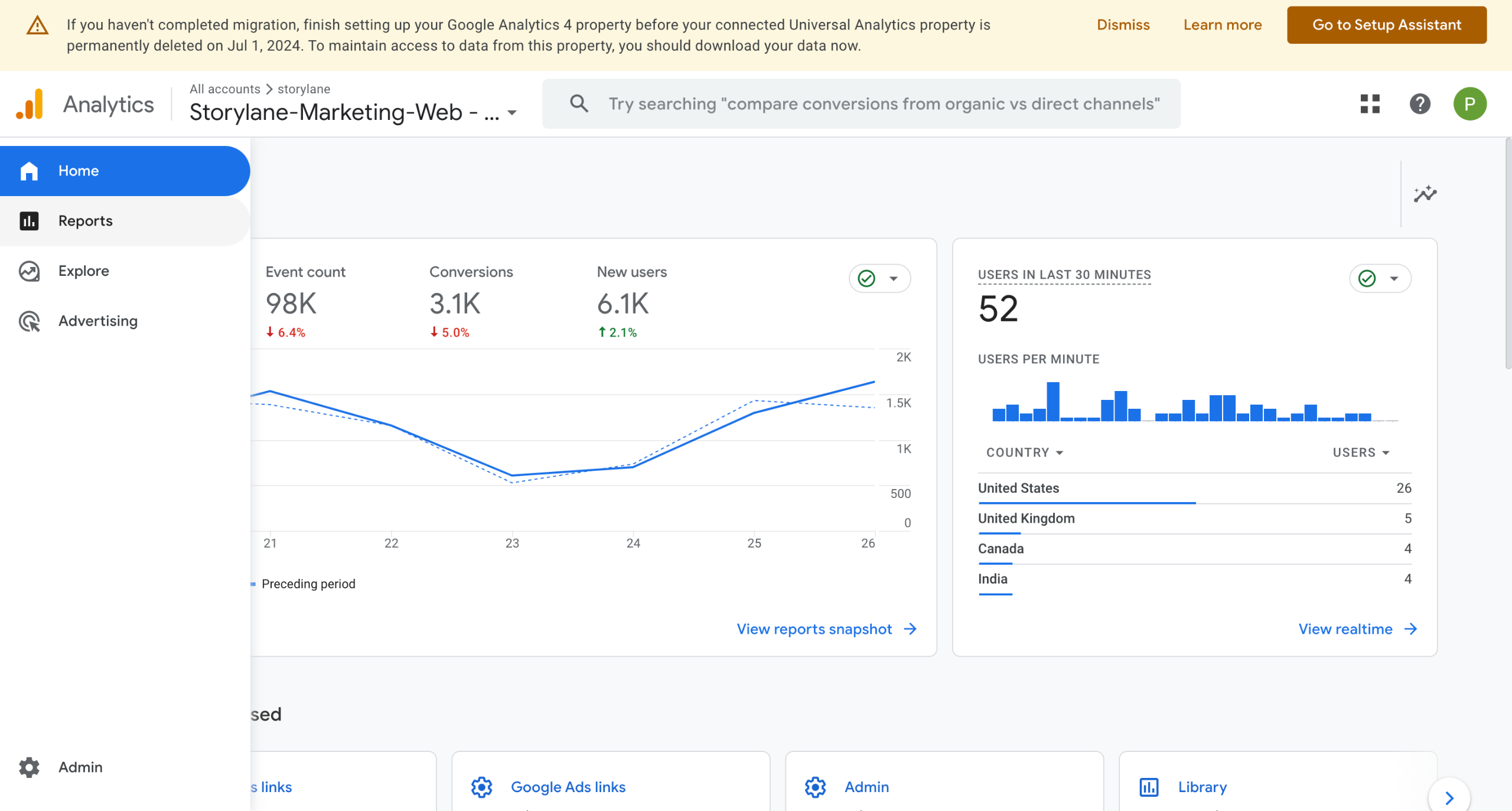The width and height of the screenshot is (1512, 811).
Task: Click the page vertical scrollbar
Action: (1507, 254)
